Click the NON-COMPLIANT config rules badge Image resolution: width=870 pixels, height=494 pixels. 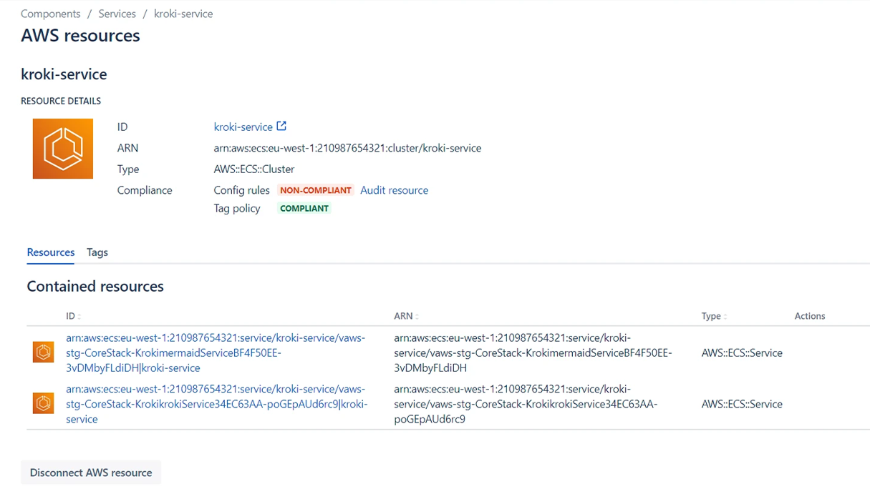tap(315, 190)
